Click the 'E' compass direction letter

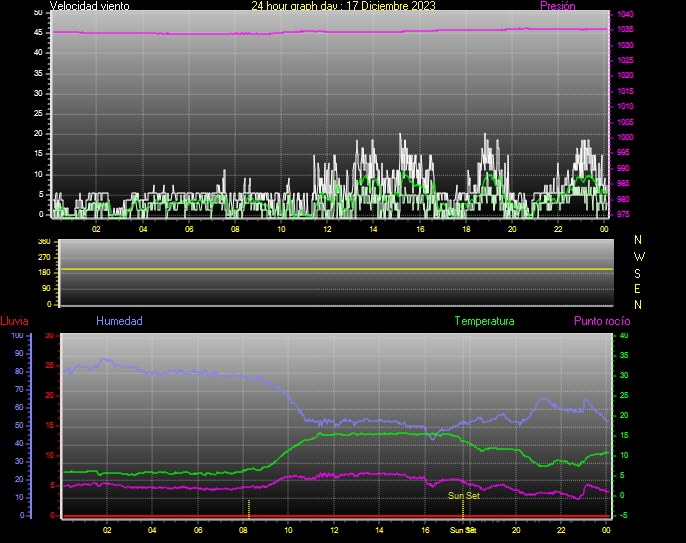click(637, 289)
